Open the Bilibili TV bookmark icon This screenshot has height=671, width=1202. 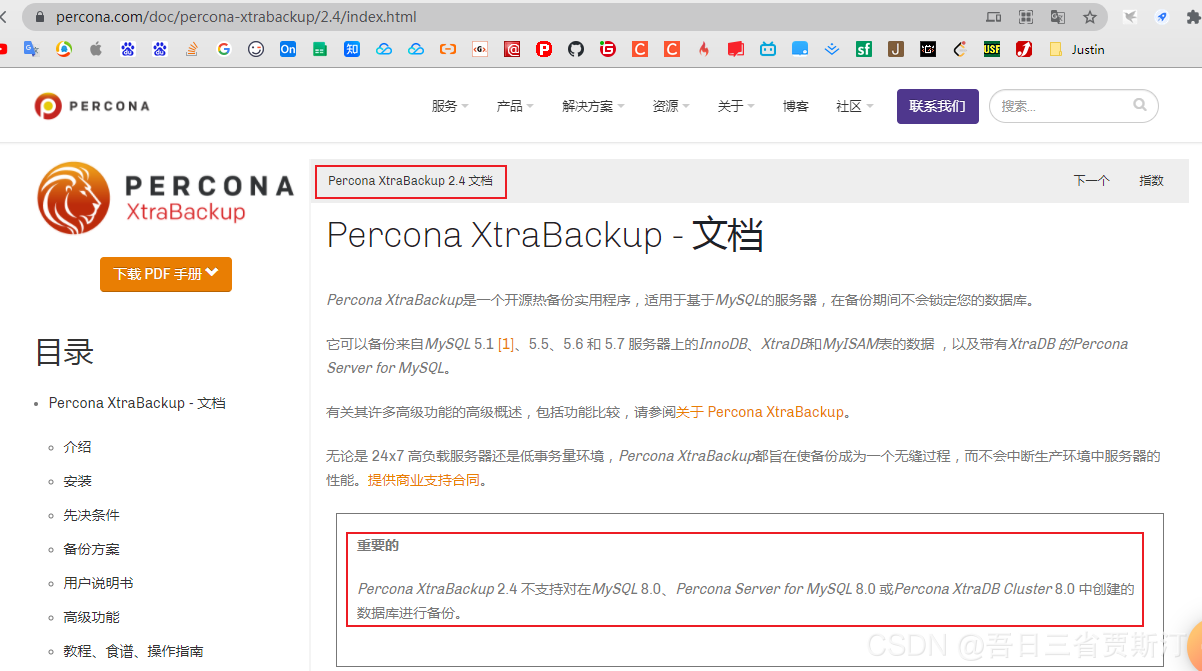[x=768, y=49]
